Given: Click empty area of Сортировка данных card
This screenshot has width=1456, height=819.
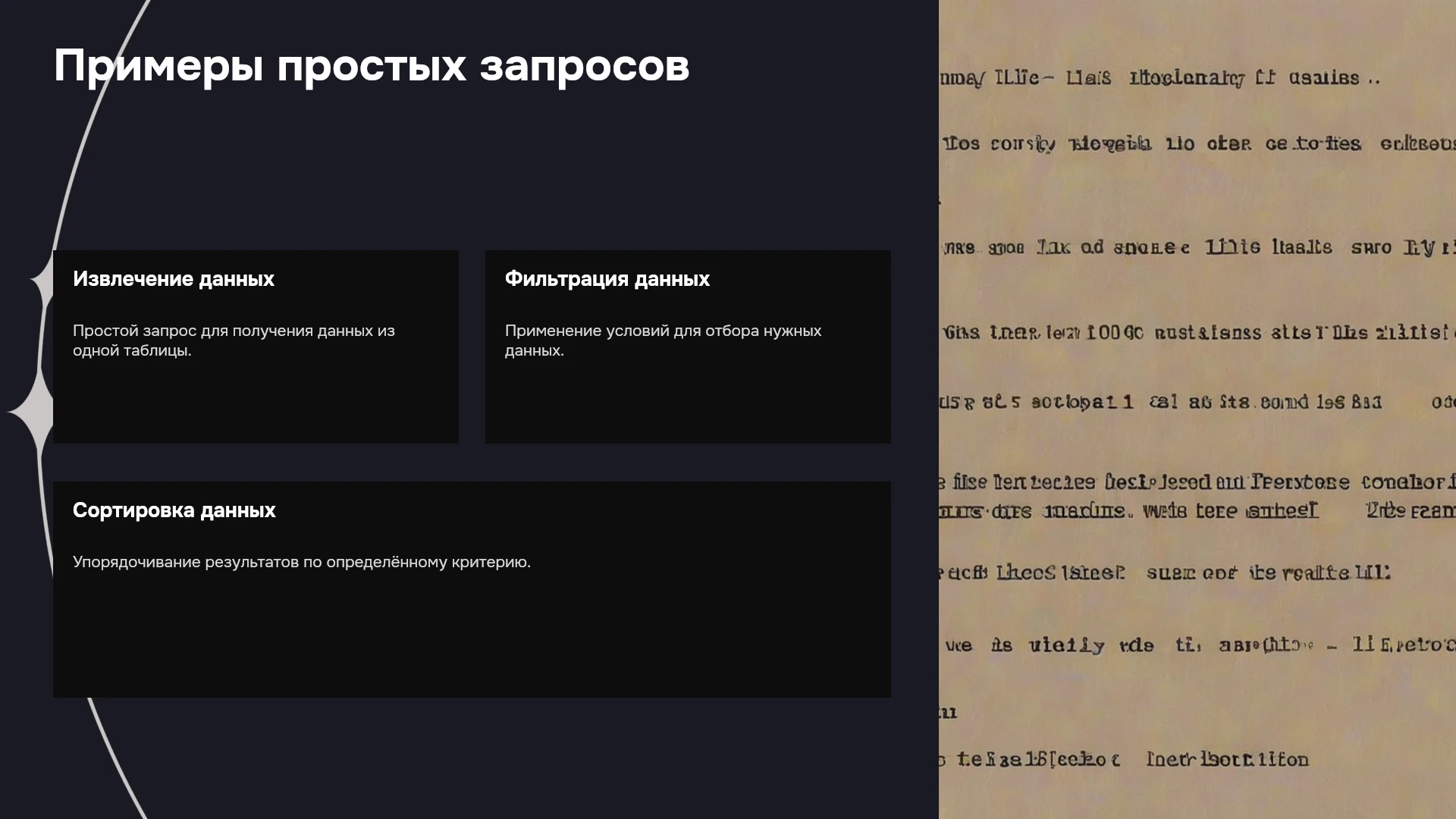Looking at the screenshot, I should tap(472, 637).
